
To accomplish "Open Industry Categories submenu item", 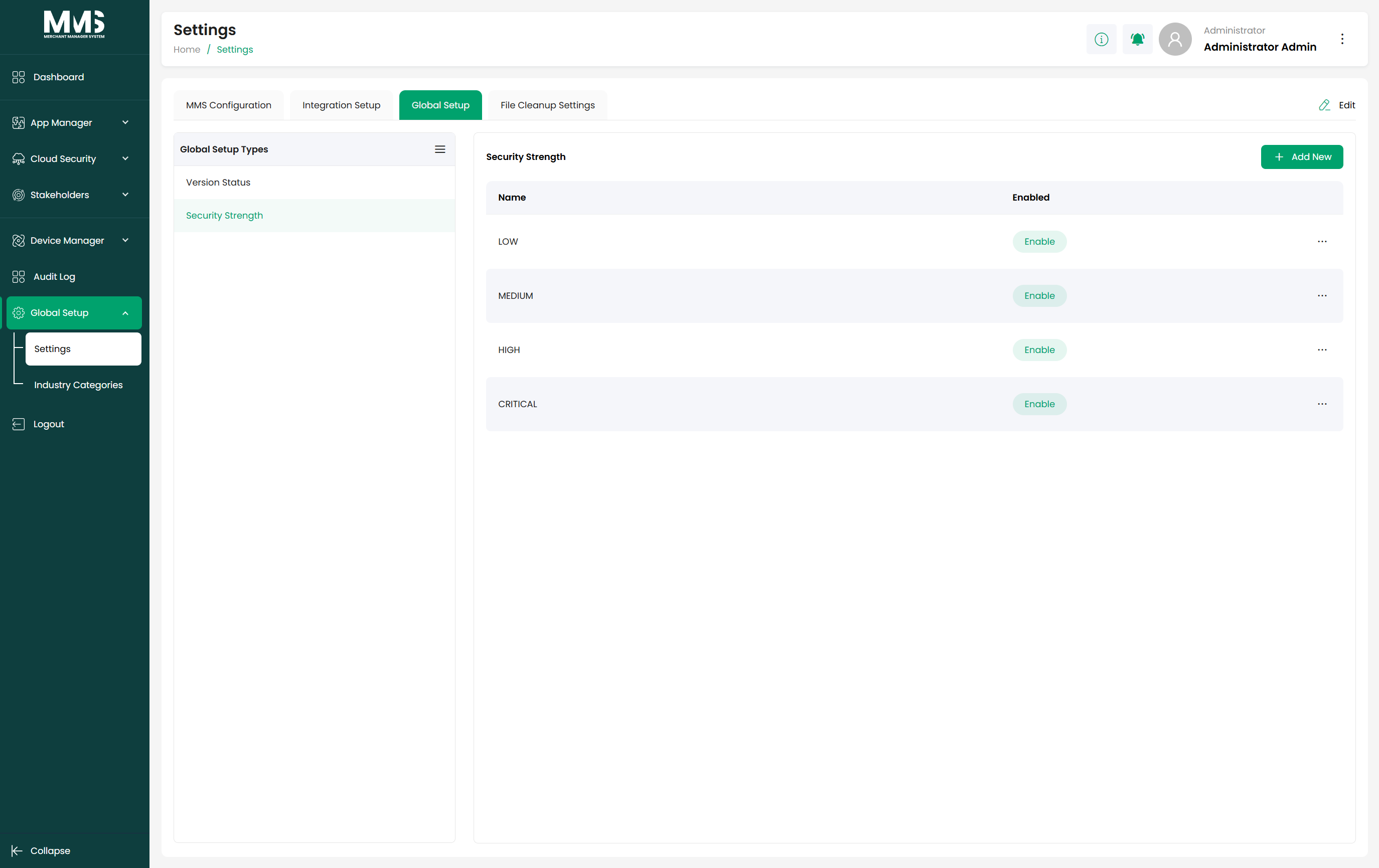I will pos(78,385).
